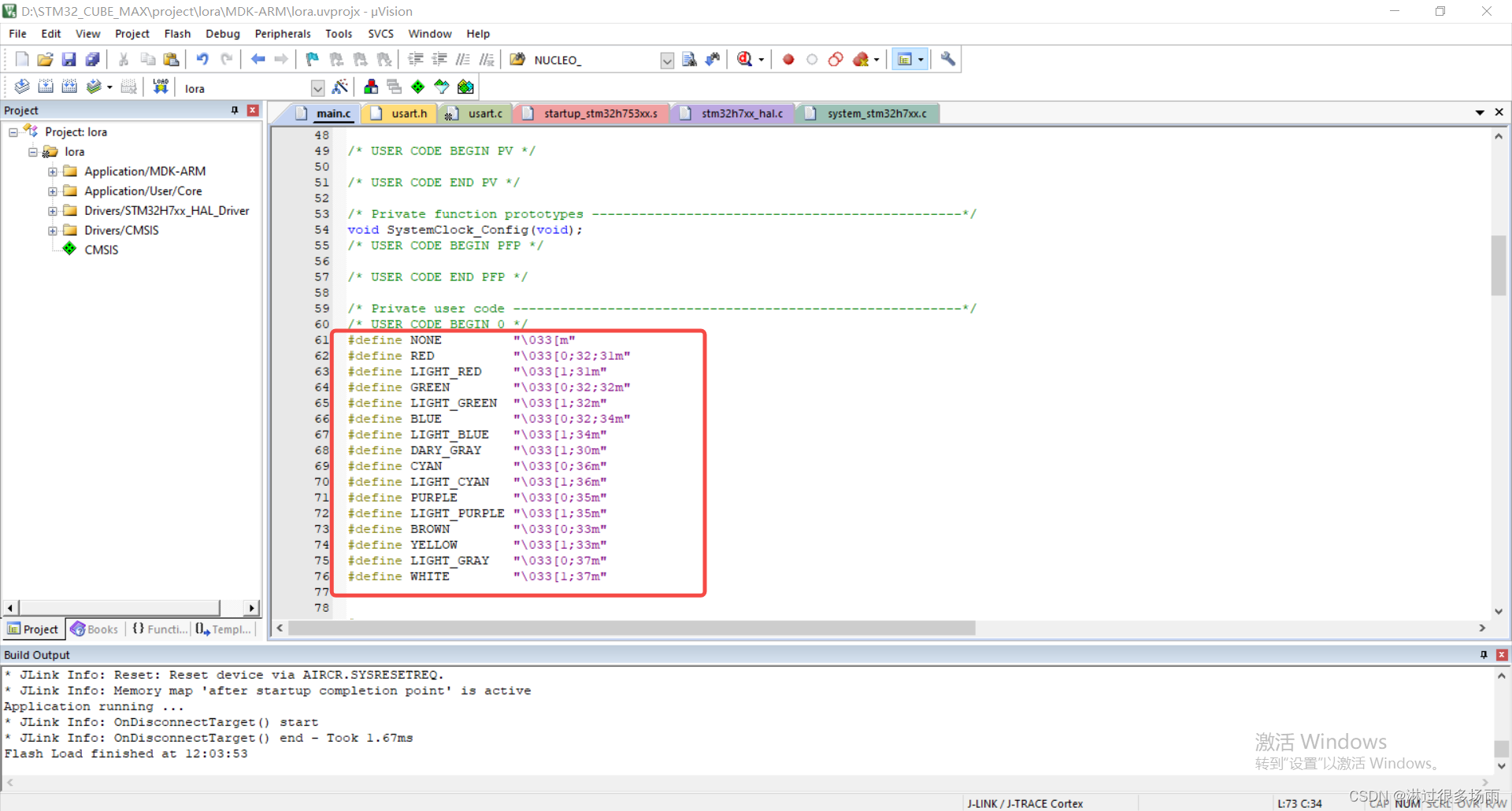Screen dimensions: 1512x811
Task: Switch to the usart.c tab
Action: pyautogui.click(x=482, y=113)
